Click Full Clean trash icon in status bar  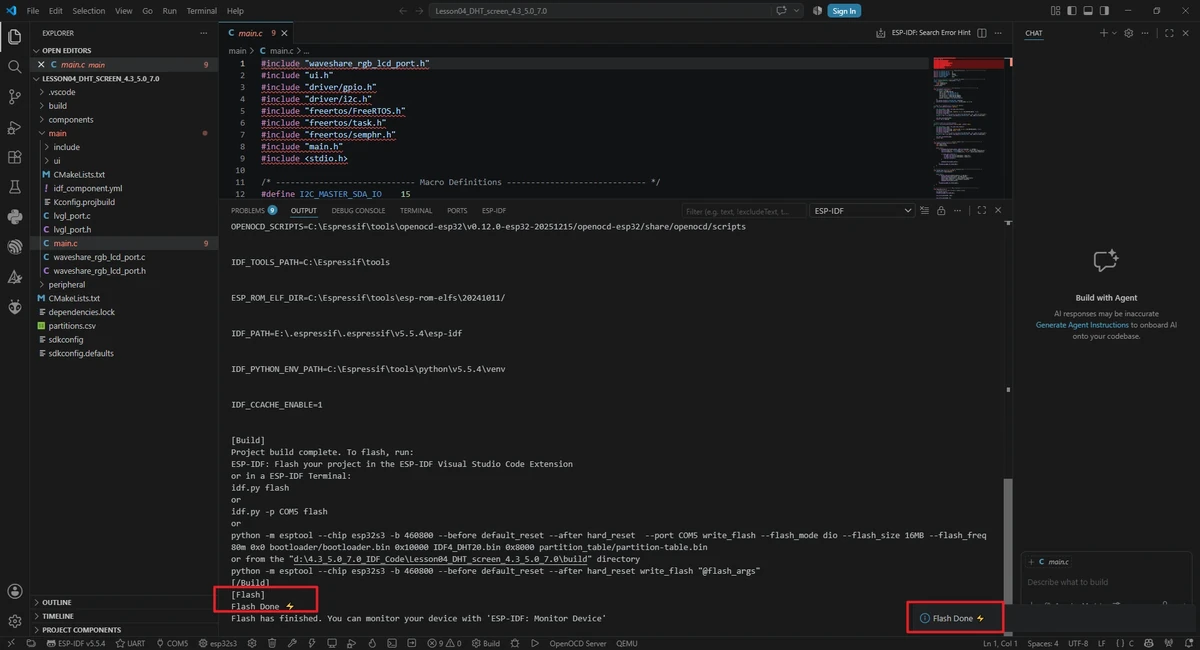tap(271, 643)
